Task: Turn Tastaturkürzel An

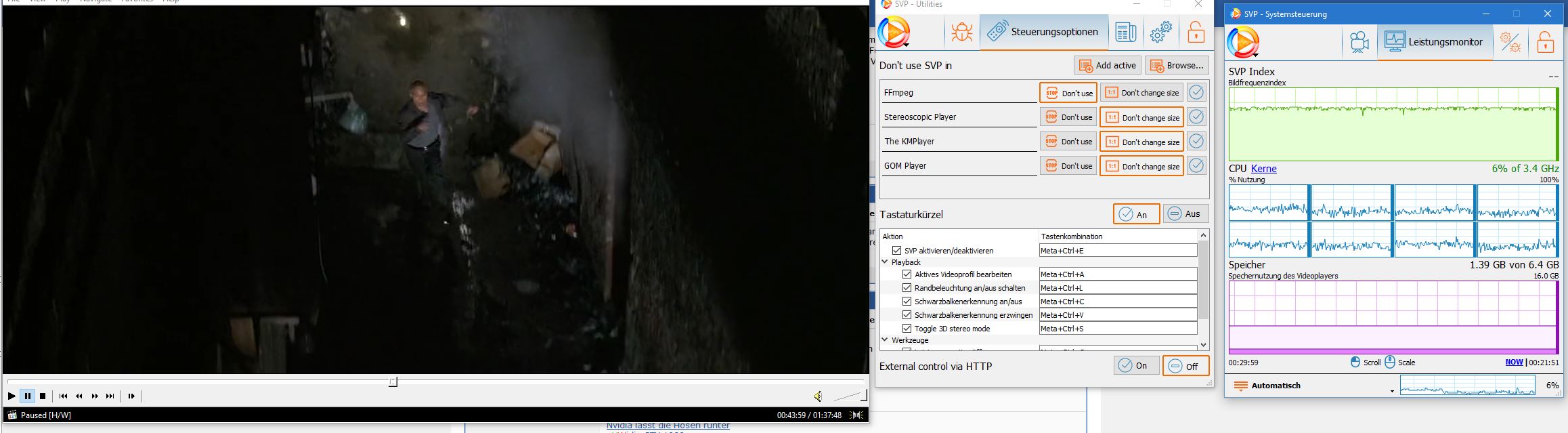Action: [1136, 214]
